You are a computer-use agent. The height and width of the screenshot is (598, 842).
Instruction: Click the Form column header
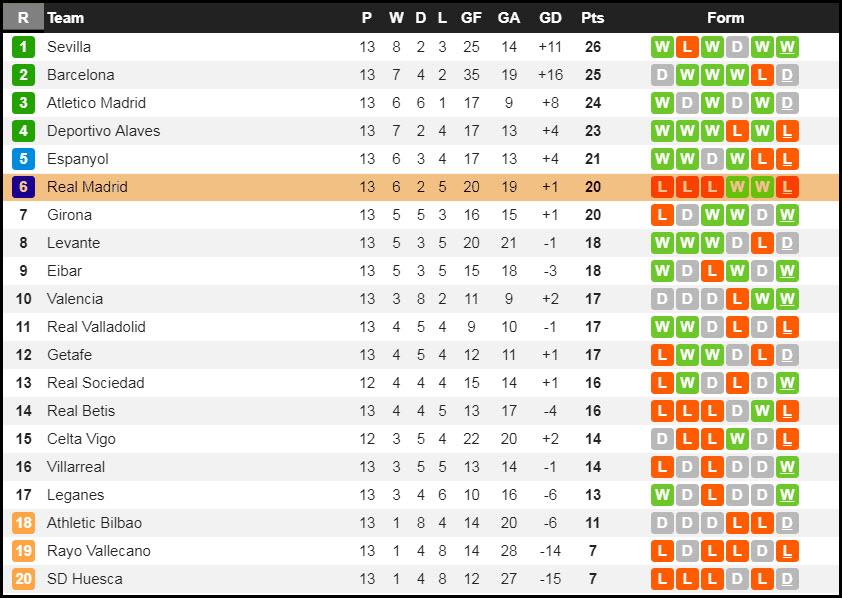pyautogui.click(x=725, y=18)
